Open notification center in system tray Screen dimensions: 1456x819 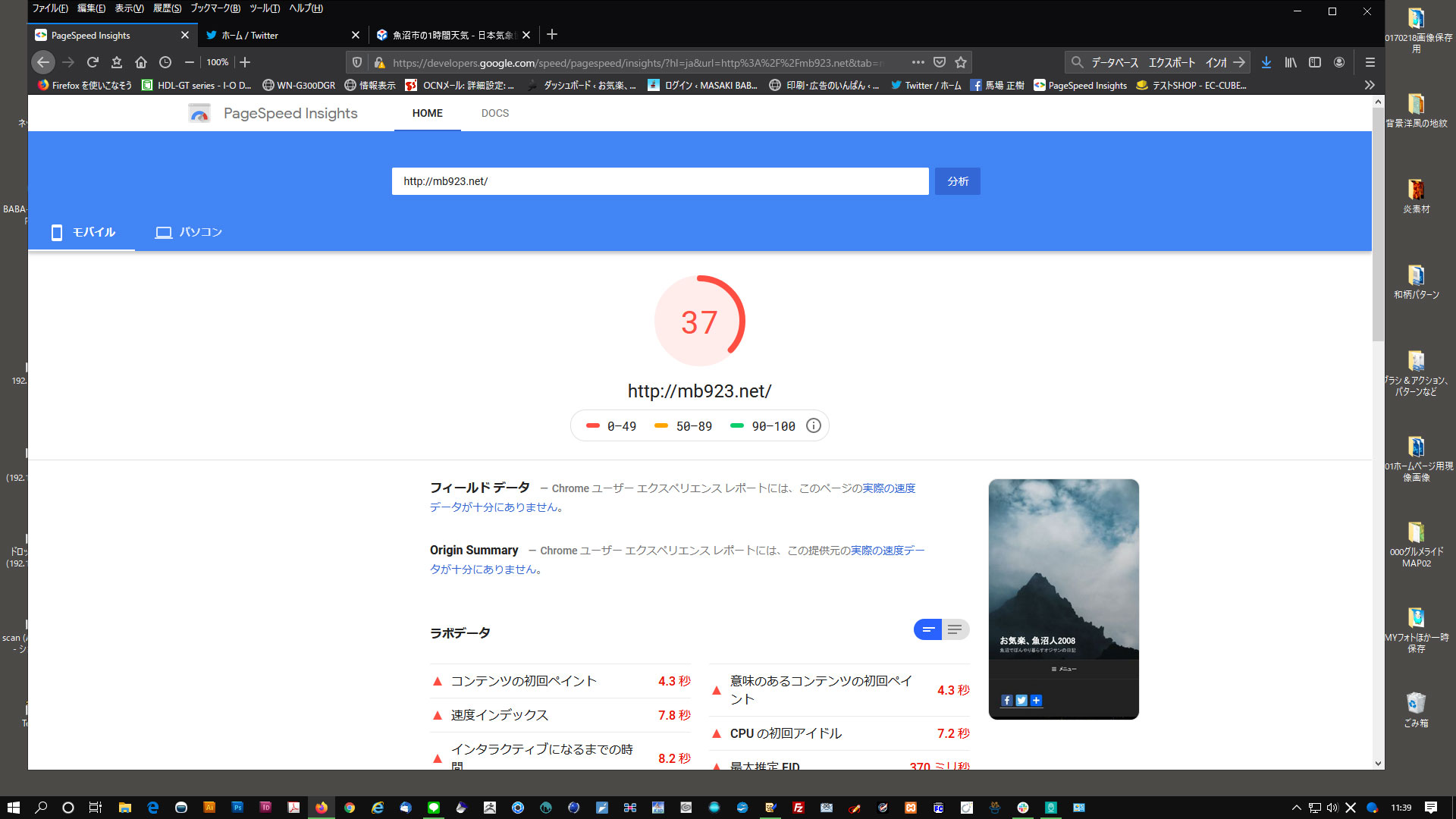click(x=1431, y=807)
